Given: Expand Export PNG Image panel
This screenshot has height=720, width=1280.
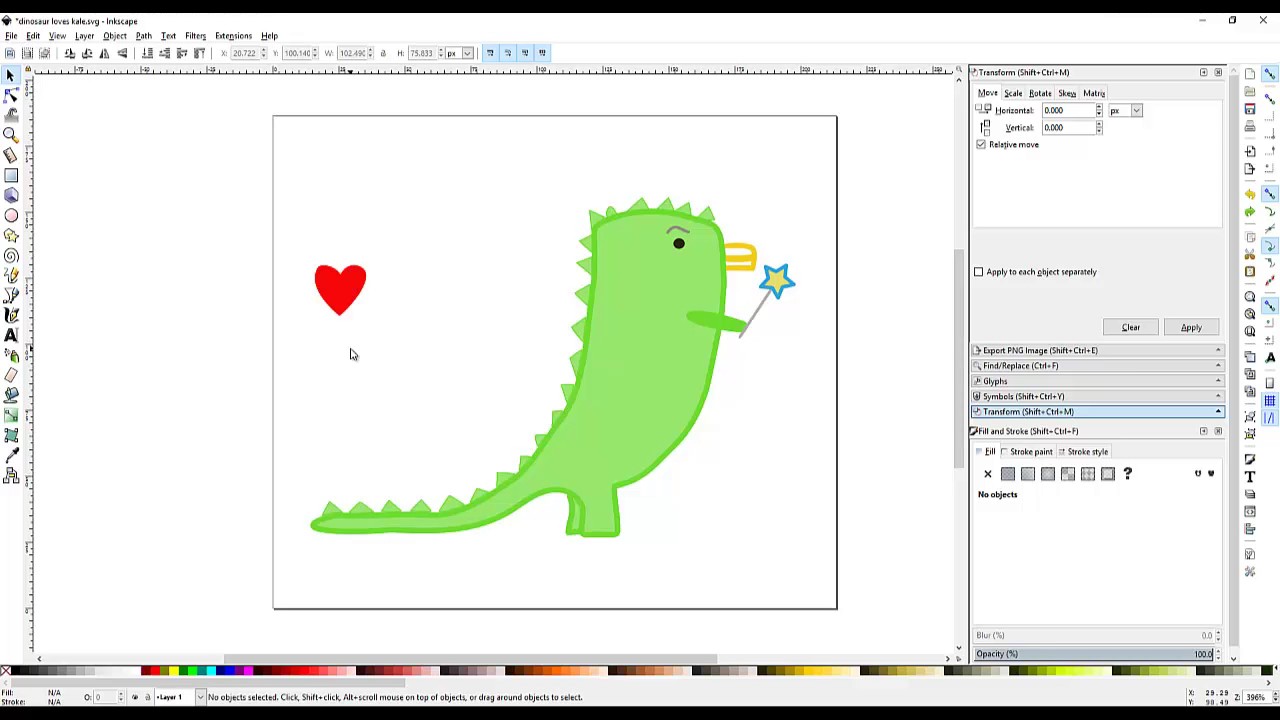Looking at the screenshot, I should 1098,350.
